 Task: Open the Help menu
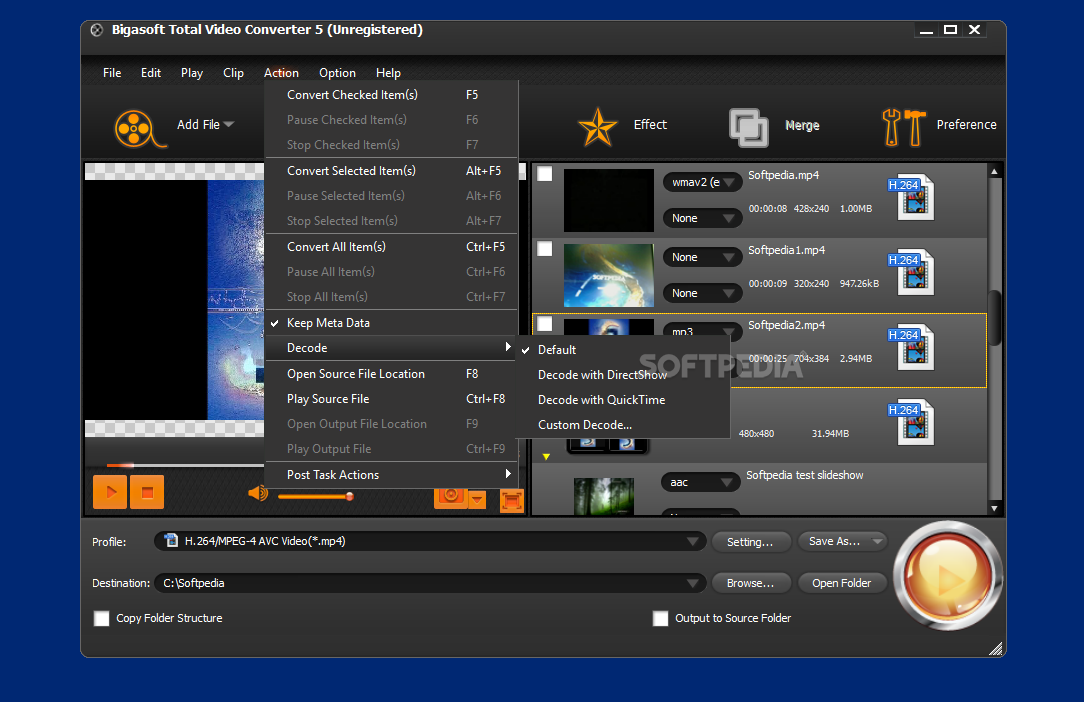(388, 73)
